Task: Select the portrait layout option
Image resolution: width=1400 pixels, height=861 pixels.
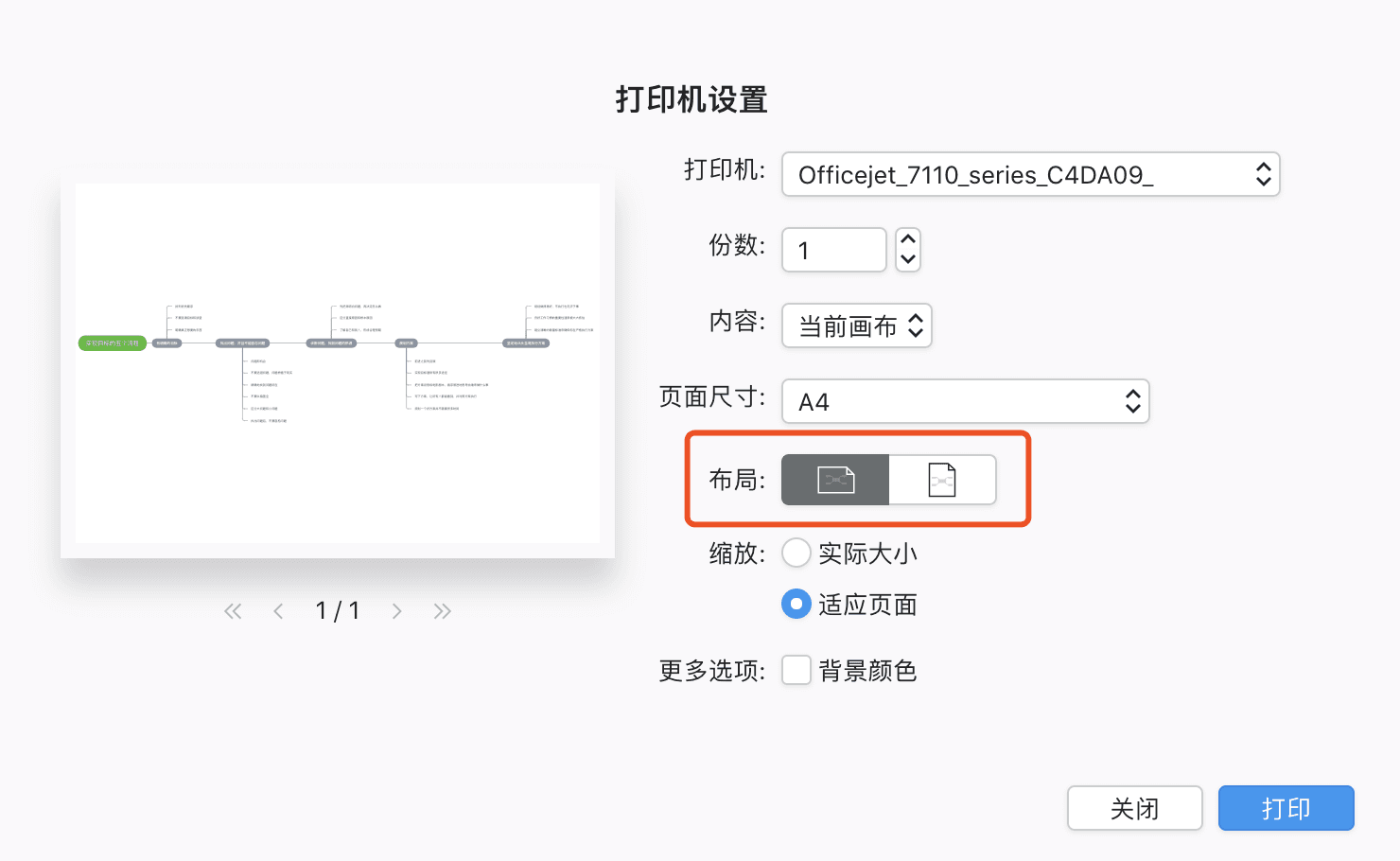Action: coord(942,480)
